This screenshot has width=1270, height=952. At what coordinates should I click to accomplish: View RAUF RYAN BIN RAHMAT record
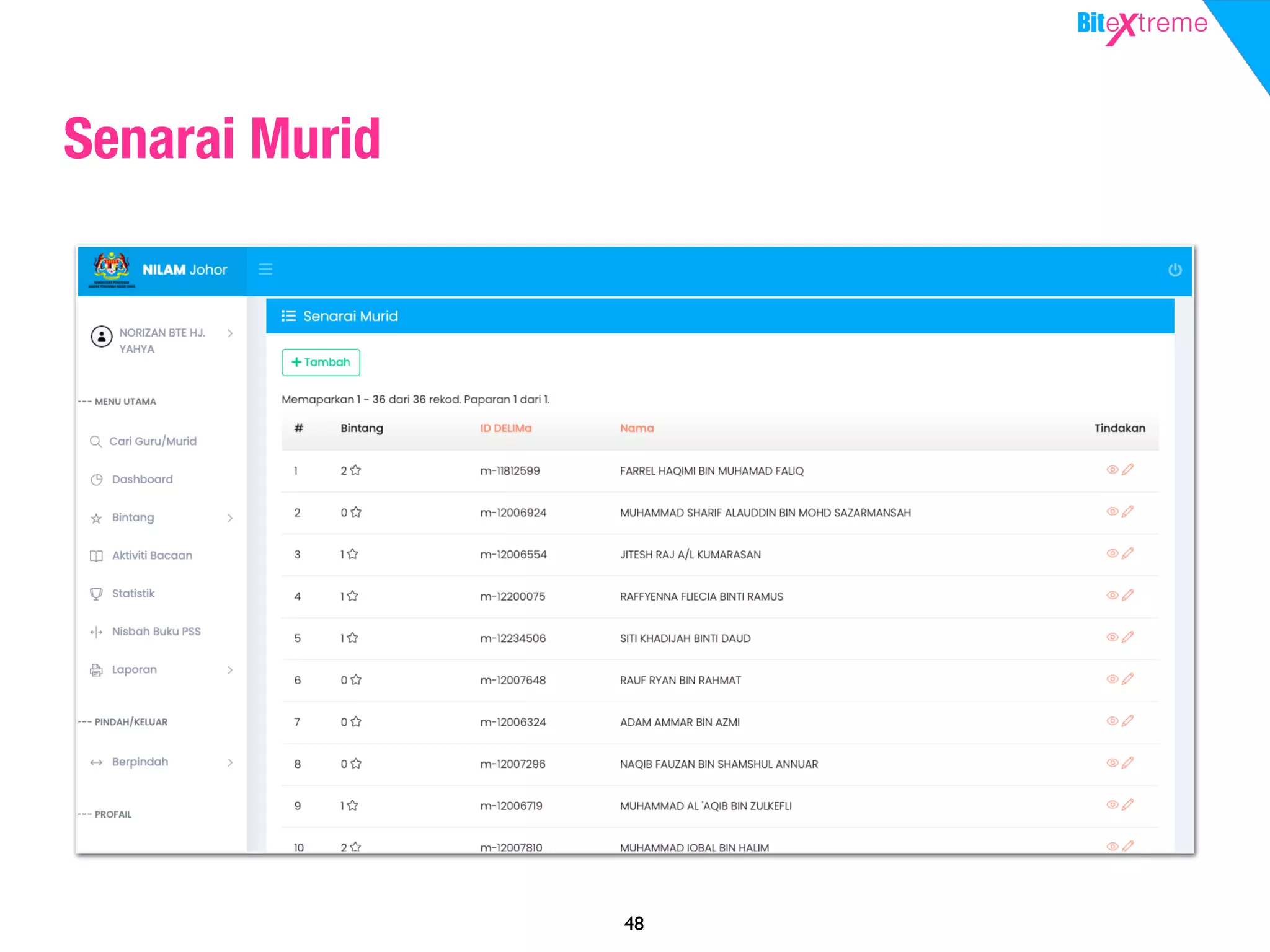[x=1112, y=679]
